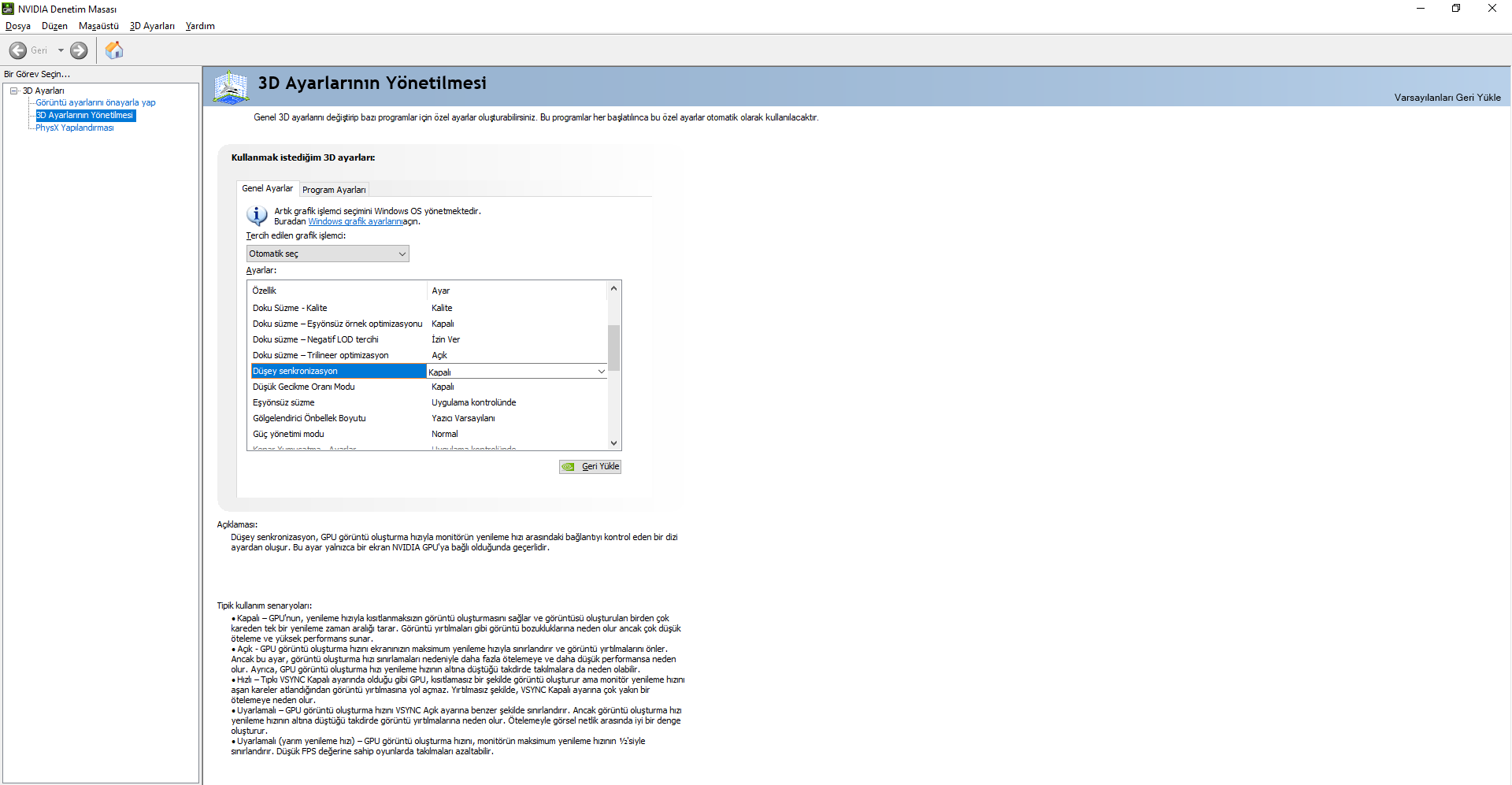Click the NVIDIA app icon in title bar
1512x785 pixels.
(x=8, y=9)
